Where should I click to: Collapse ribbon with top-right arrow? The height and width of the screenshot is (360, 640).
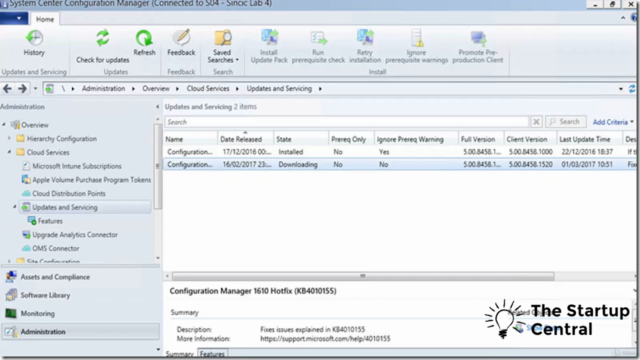click(623, 18)
